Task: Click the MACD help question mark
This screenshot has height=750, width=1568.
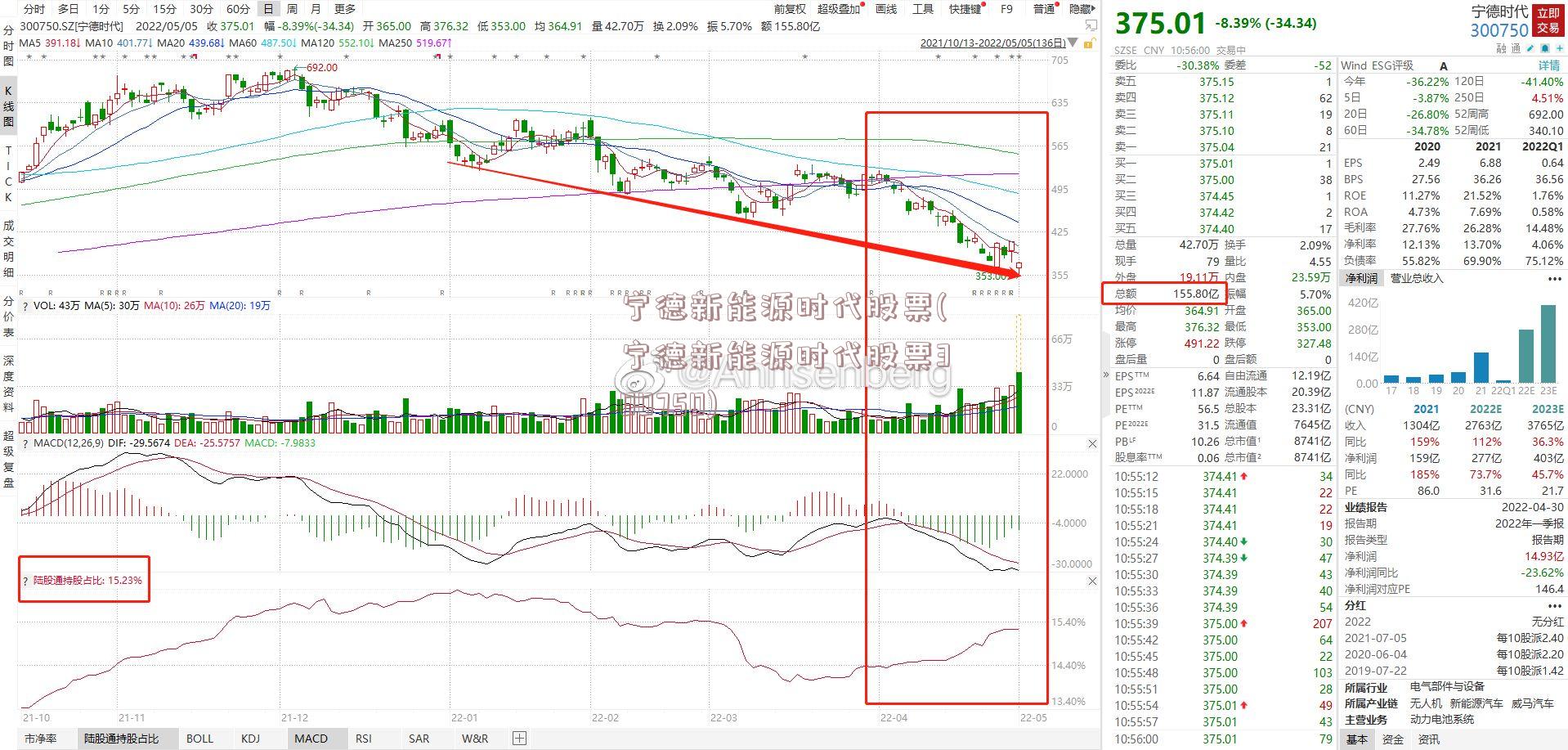Action: point(25,443)
